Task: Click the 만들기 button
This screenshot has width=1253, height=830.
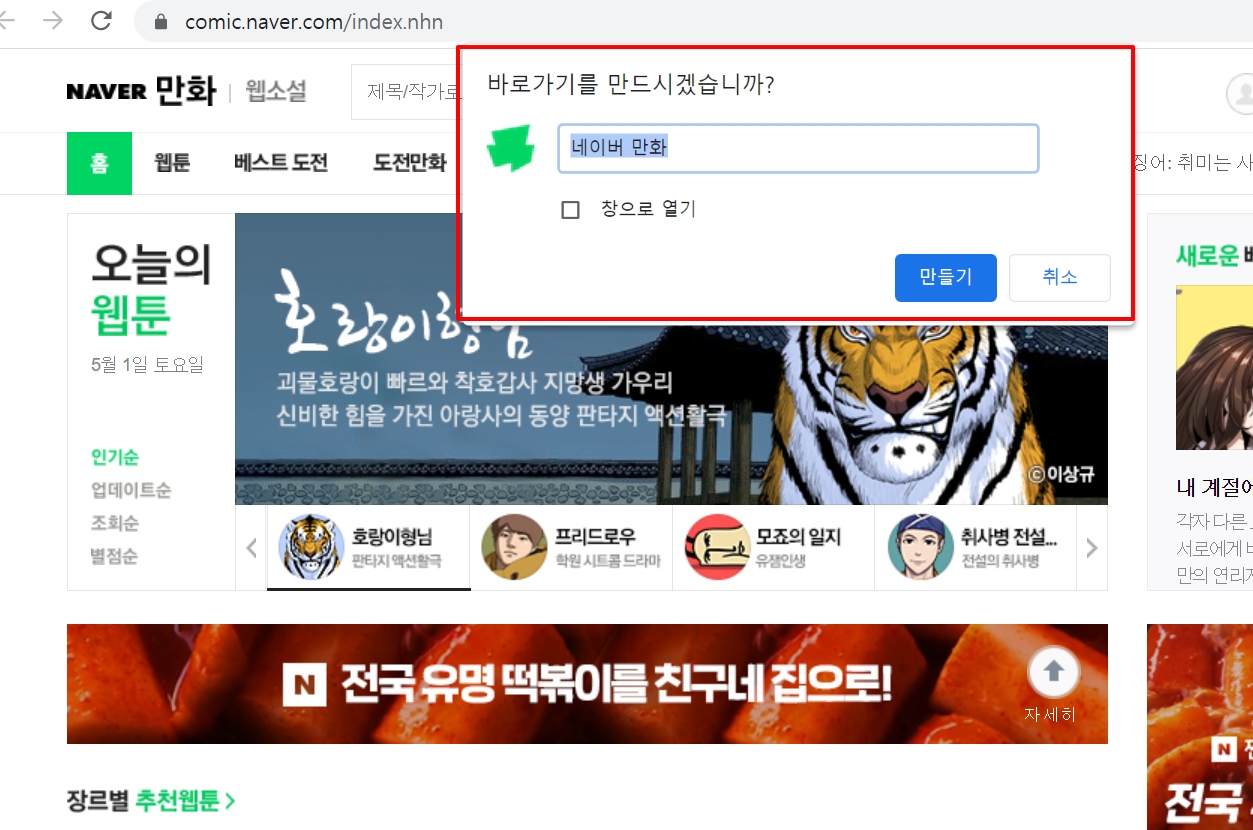Action: point(945,277)
